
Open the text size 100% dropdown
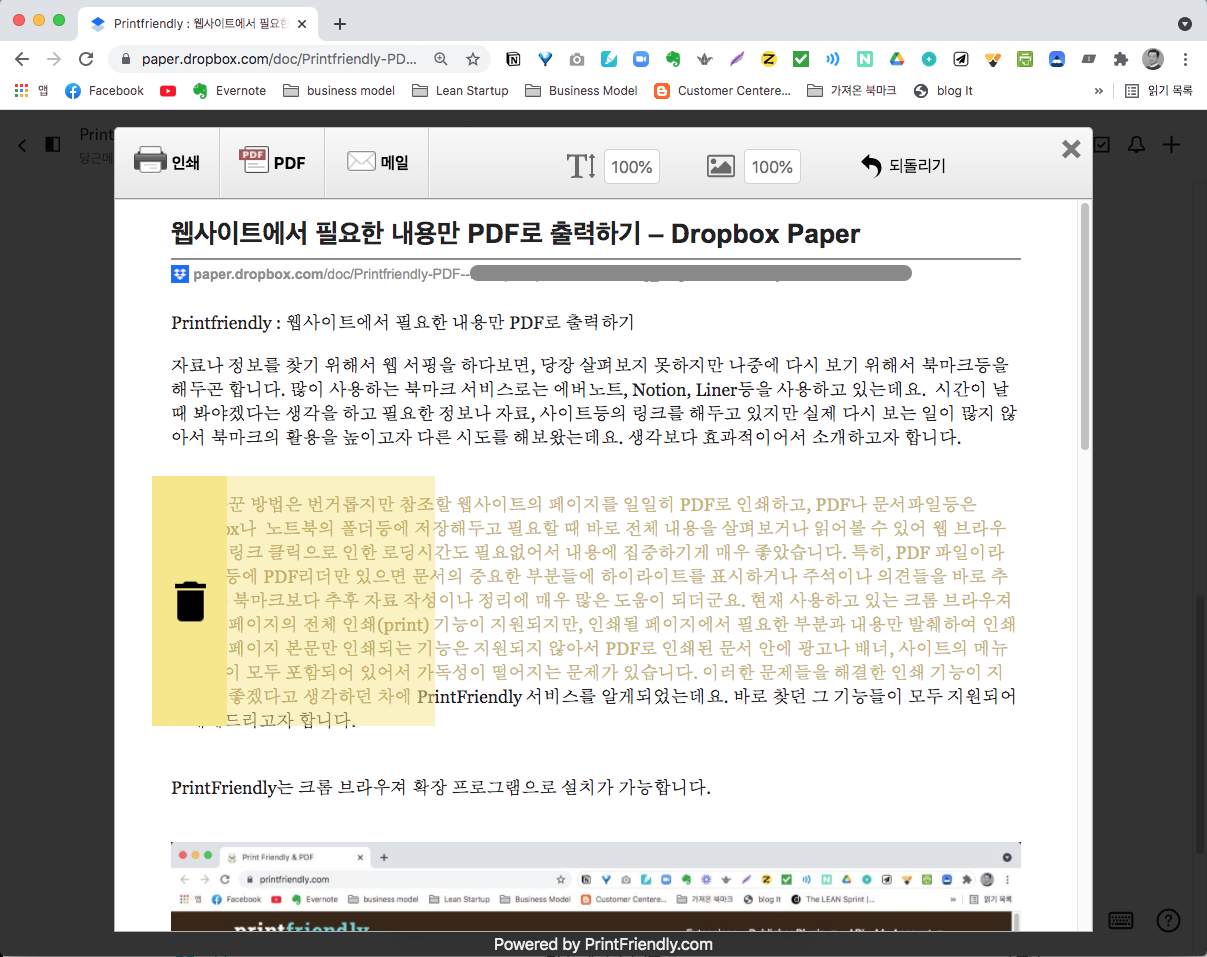coord(632,167)
